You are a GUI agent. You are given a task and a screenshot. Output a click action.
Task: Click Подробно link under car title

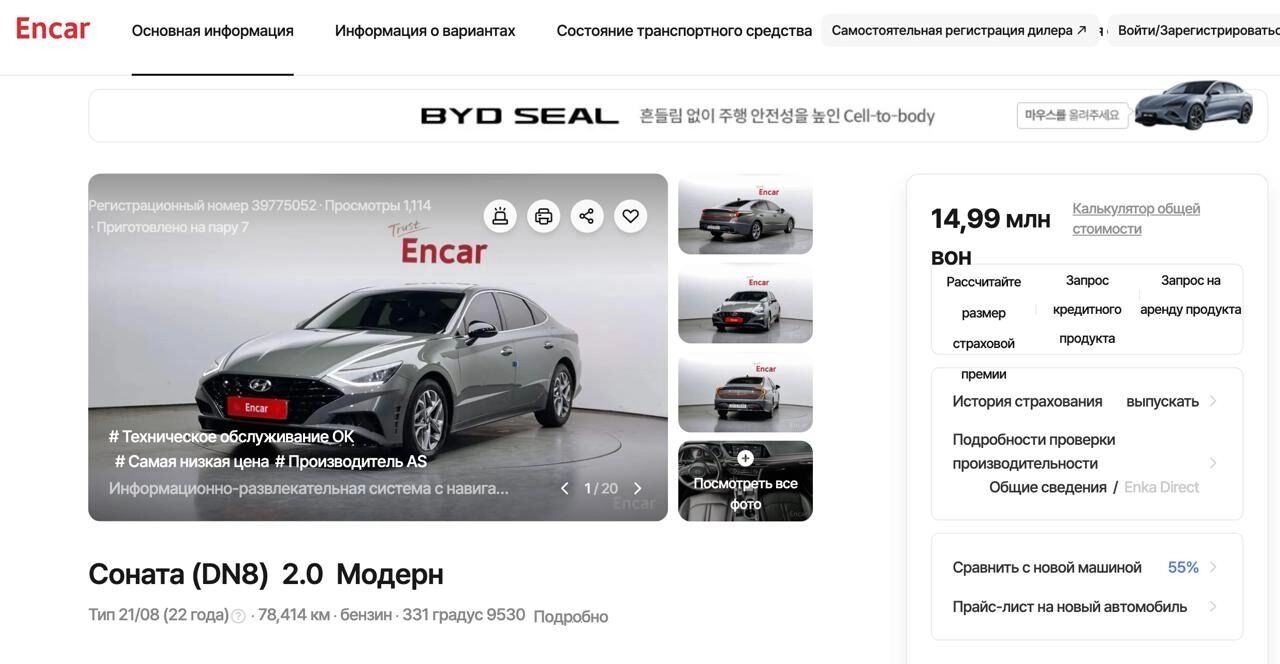click(x=570, y=617)
